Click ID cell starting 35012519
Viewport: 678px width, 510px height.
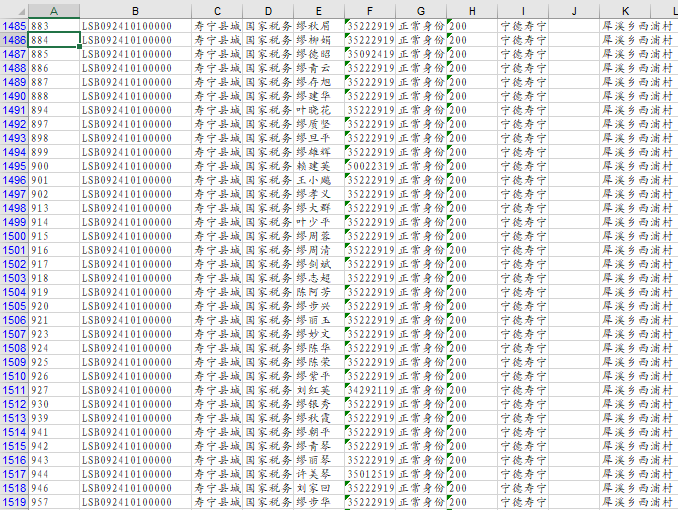coord(370,474)
